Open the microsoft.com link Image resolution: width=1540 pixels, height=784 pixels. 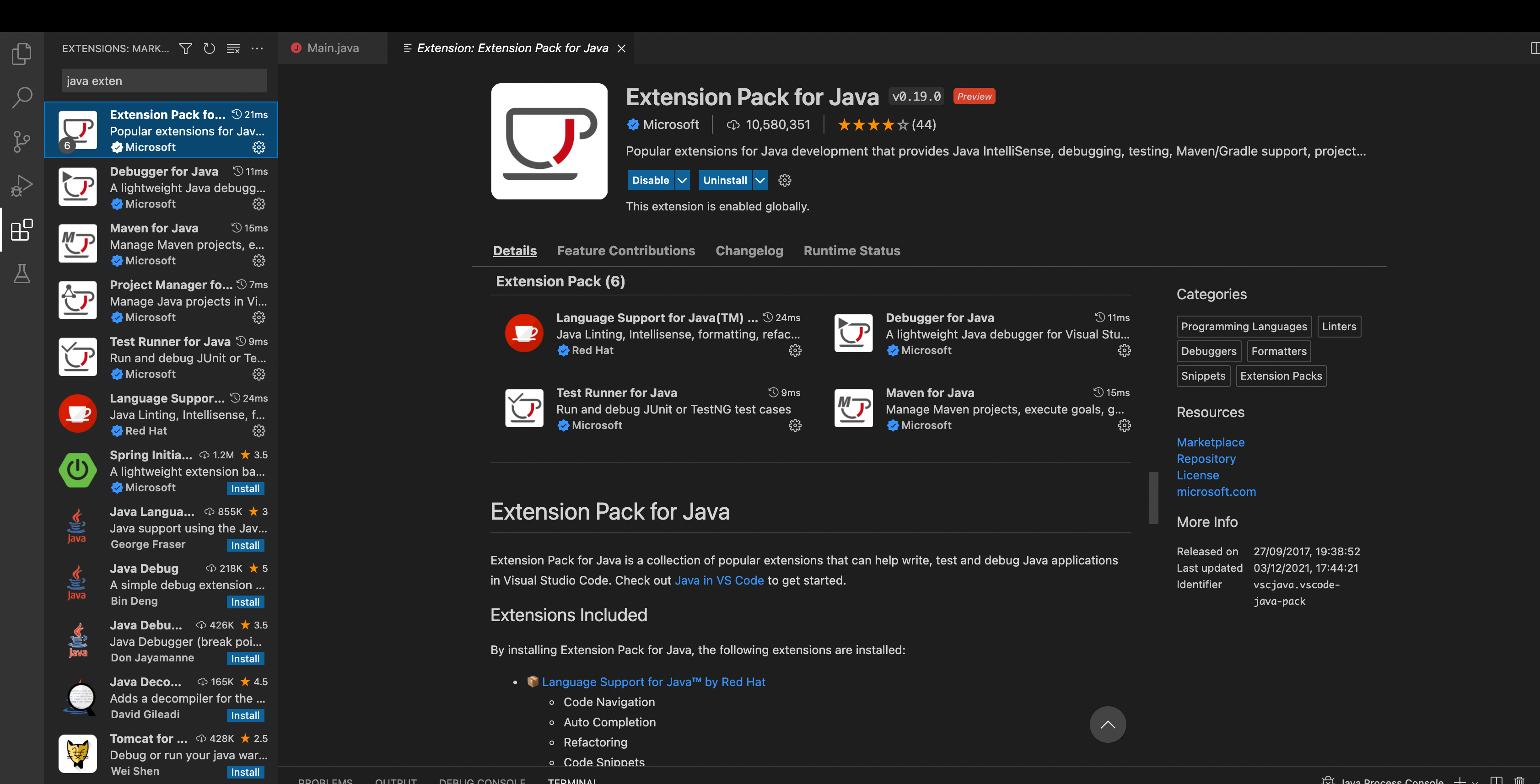[x=1216, y=492]
